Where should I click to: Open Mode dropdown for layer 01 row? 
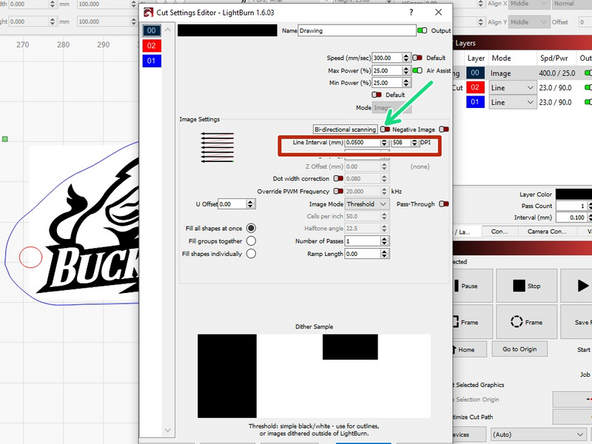pos(512,102)
